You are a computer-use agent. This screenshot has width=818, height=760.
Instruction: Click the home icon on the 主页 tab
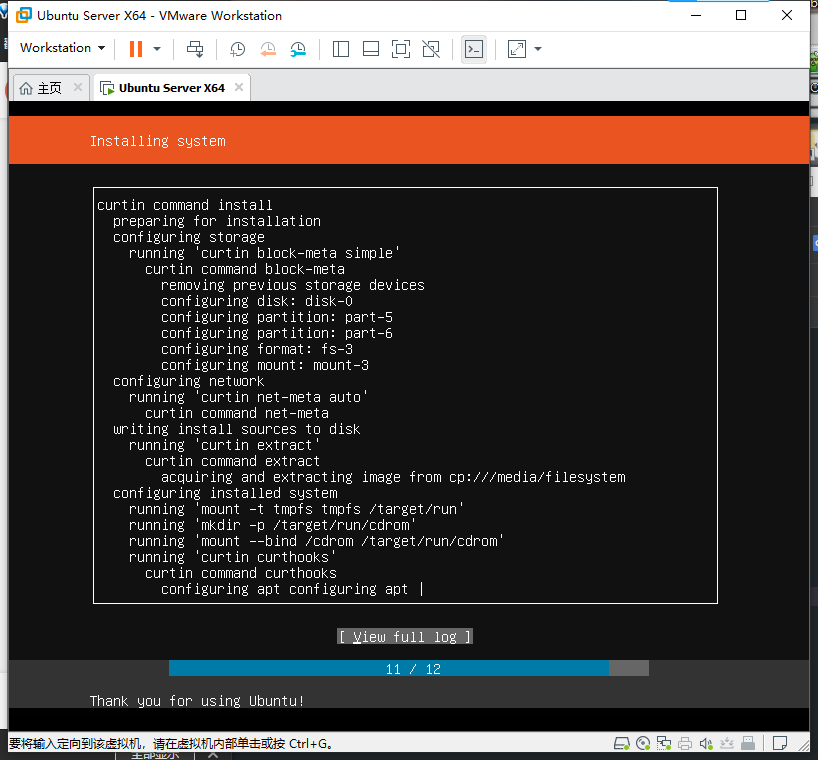click(26, 89)
